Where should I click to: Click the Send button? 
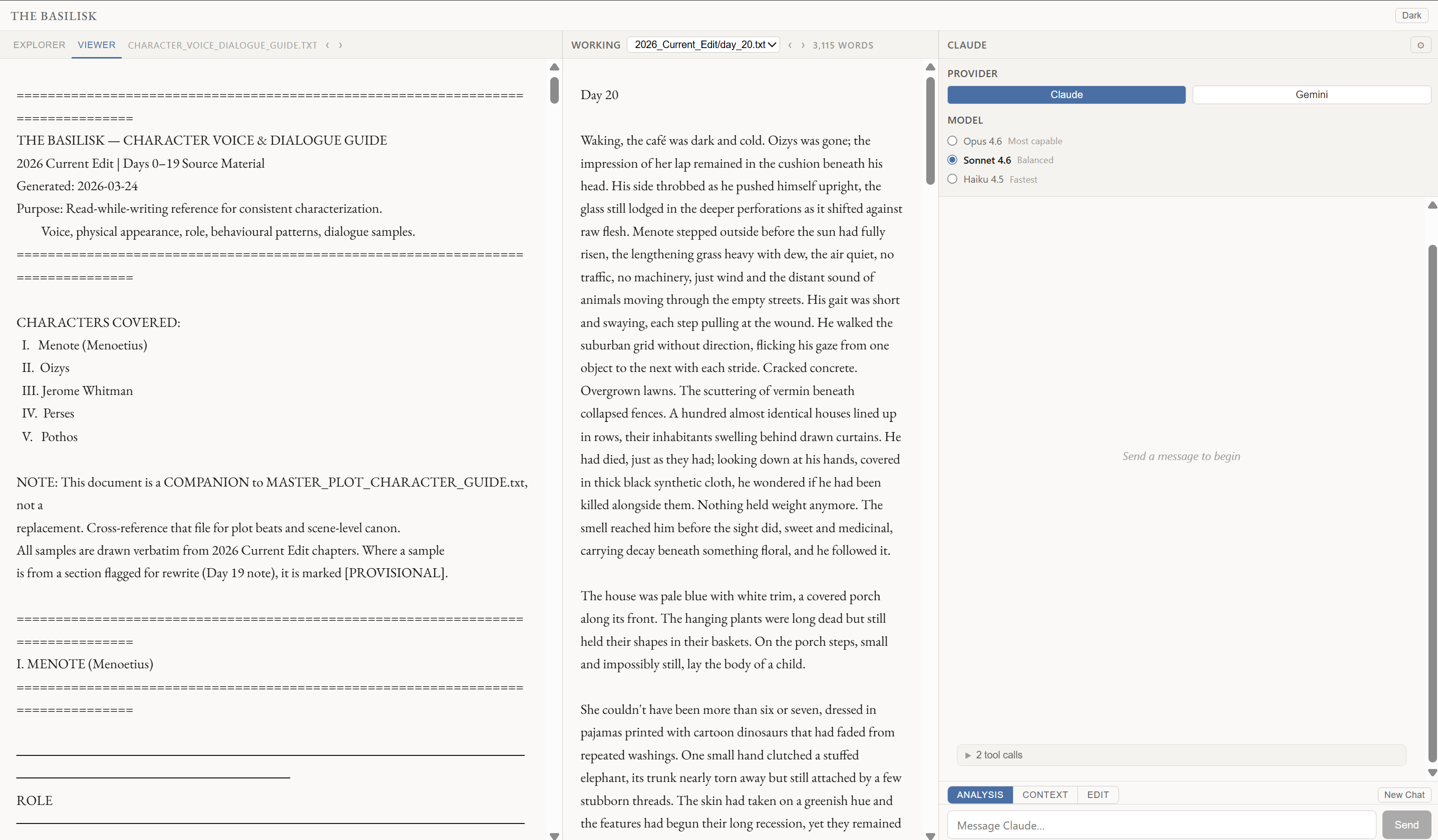[x=1406, y=824]
